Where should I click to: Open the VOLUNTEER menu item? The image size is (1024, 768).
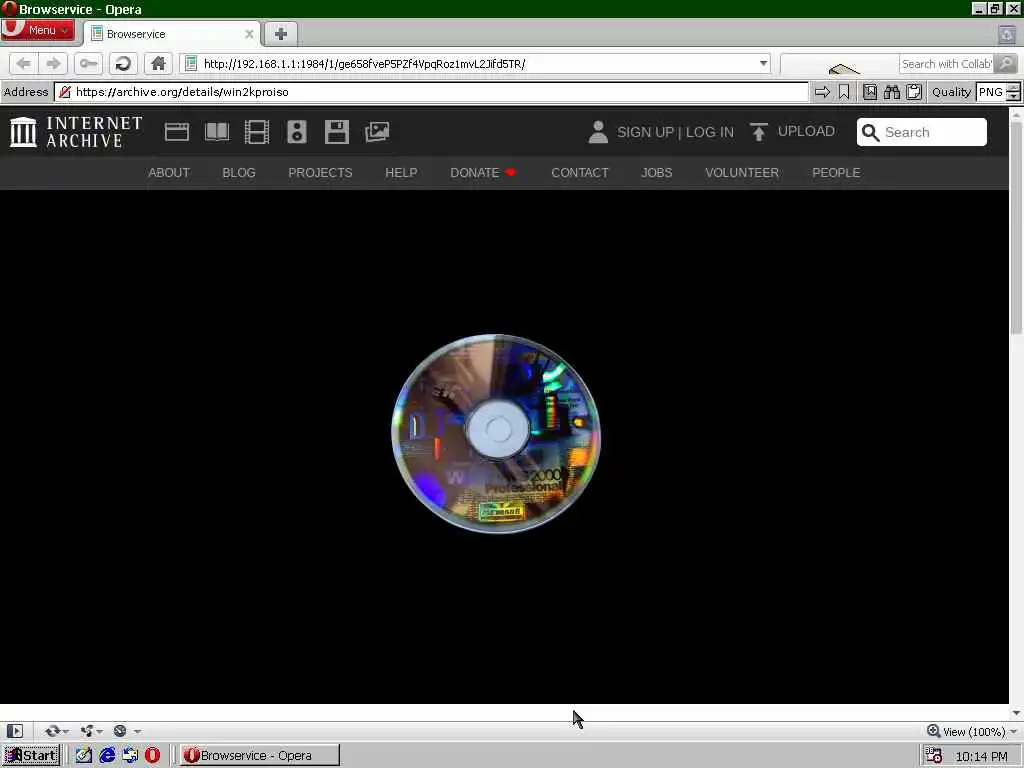tap(742, 173)
